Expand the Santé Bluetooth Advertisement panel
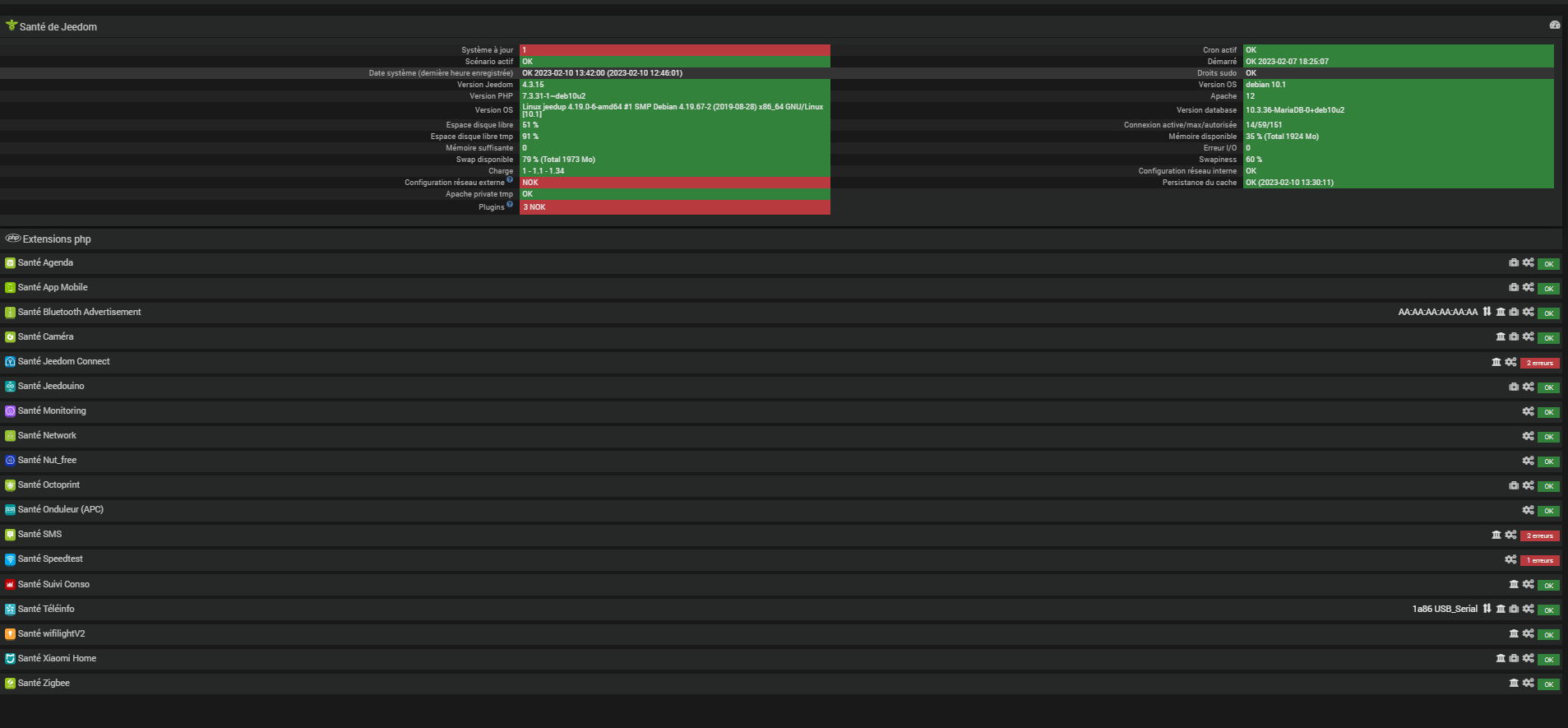Screen dimensions: 1568x728 tap(79, 312)
